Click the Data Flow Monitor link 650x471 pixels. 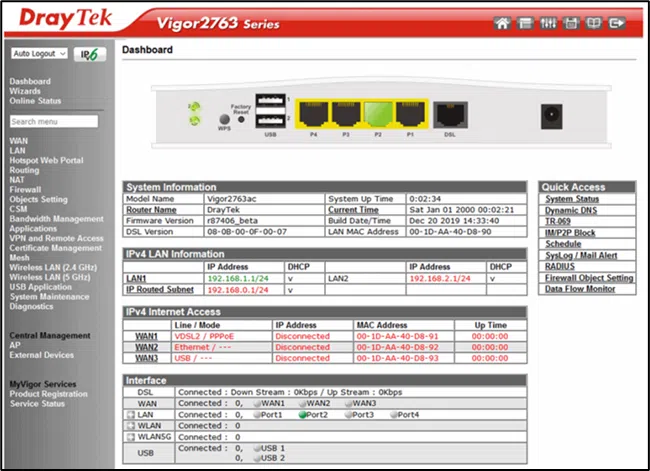point(581,288)
